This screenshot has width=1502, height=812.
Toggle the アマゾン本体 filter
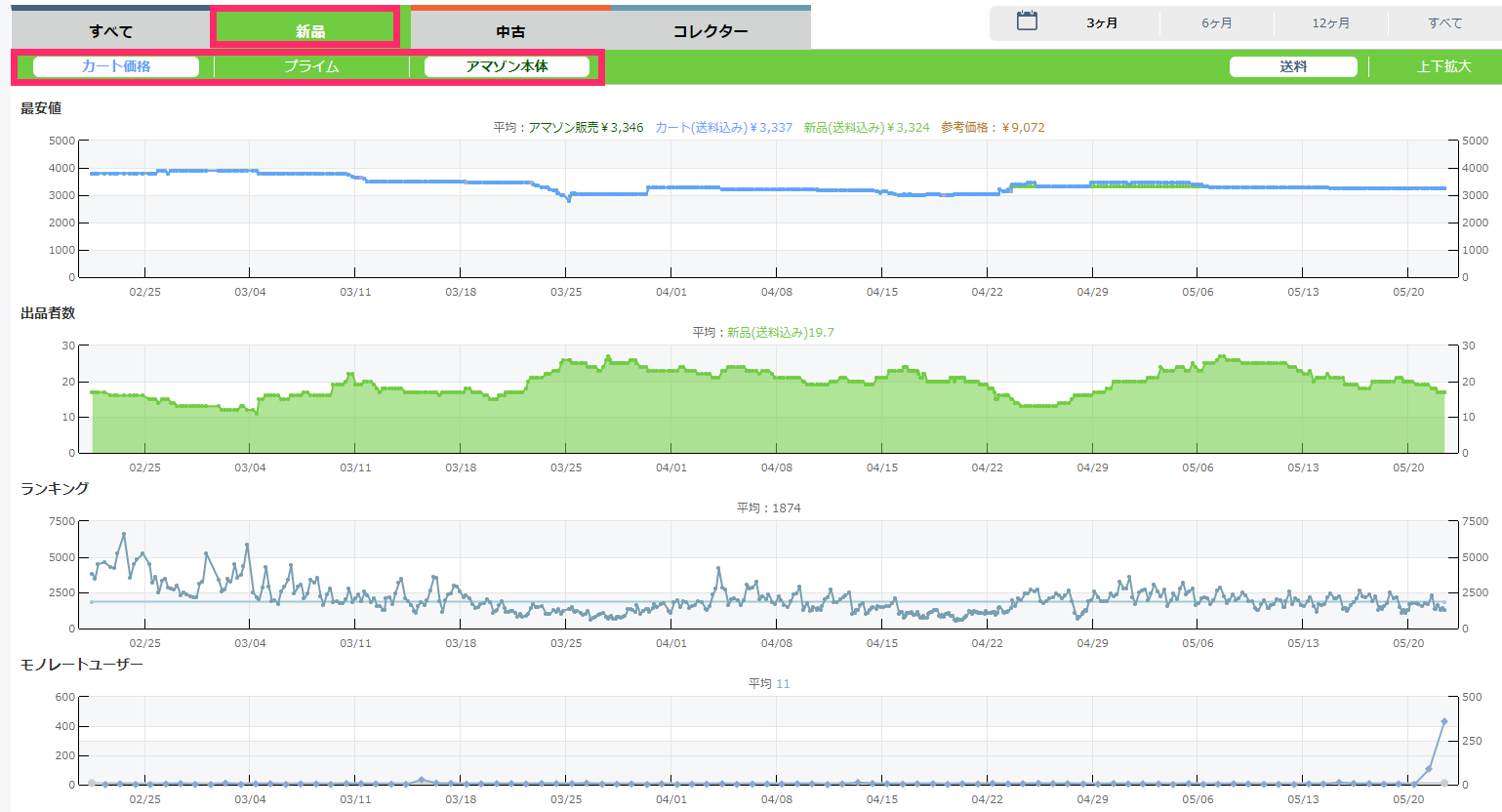coord(507,66)
